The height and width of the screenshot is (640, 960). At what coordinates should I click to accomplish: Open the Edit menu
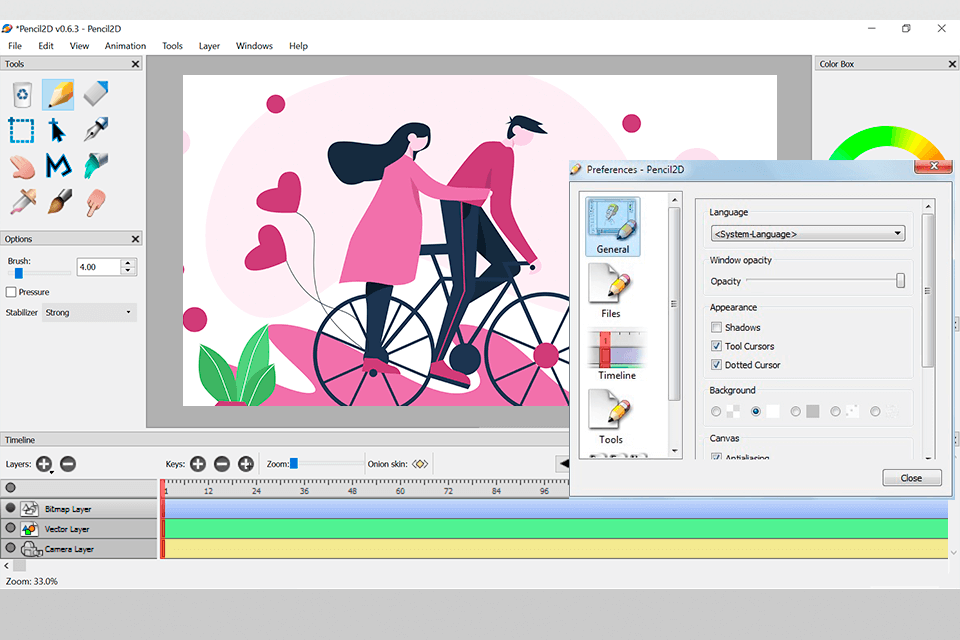coord(46,46)
